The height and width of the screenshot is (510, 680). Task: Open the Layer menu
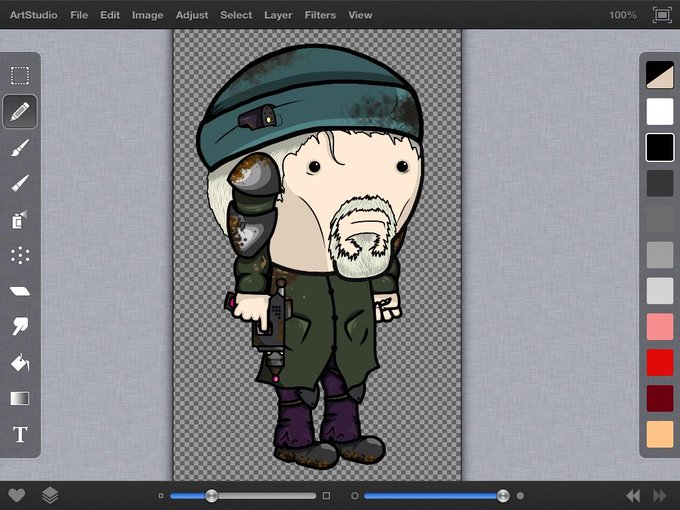(x=278, y=15)
